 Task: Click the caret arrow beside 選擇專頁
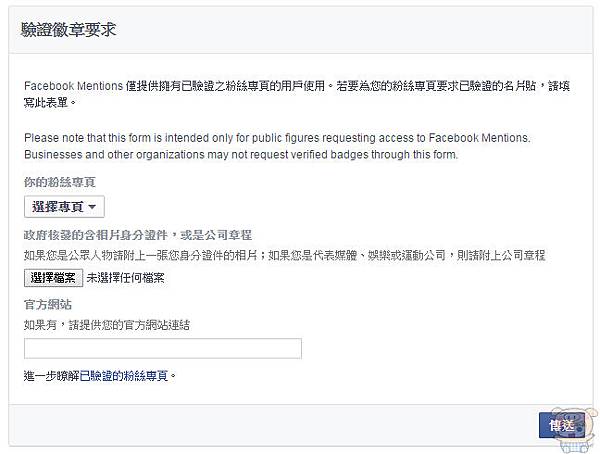[x=92, y=207]
